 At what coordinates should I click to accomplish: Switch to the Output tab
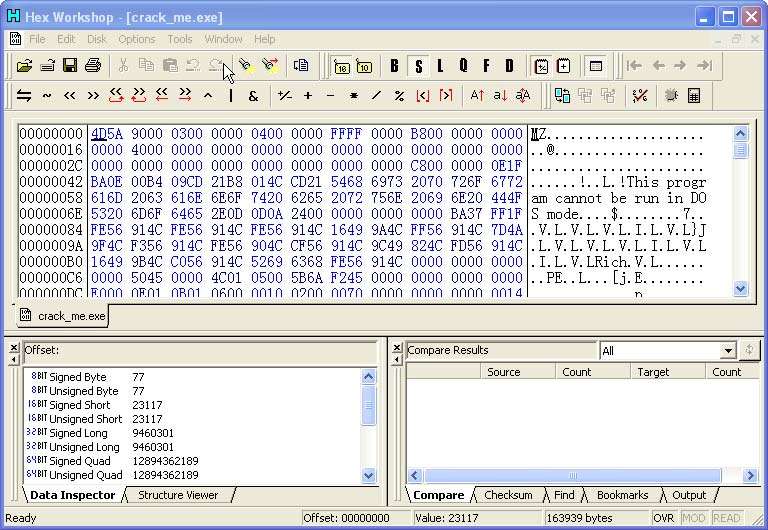(x=689, y=495)
